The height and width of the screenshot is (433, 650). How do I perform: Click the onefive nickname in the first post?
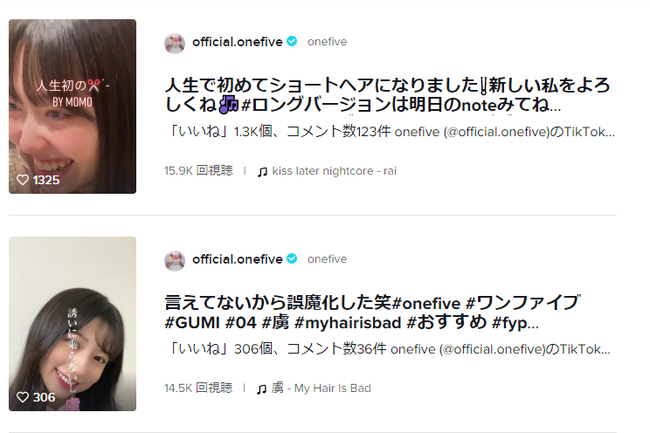pos(327,42)
